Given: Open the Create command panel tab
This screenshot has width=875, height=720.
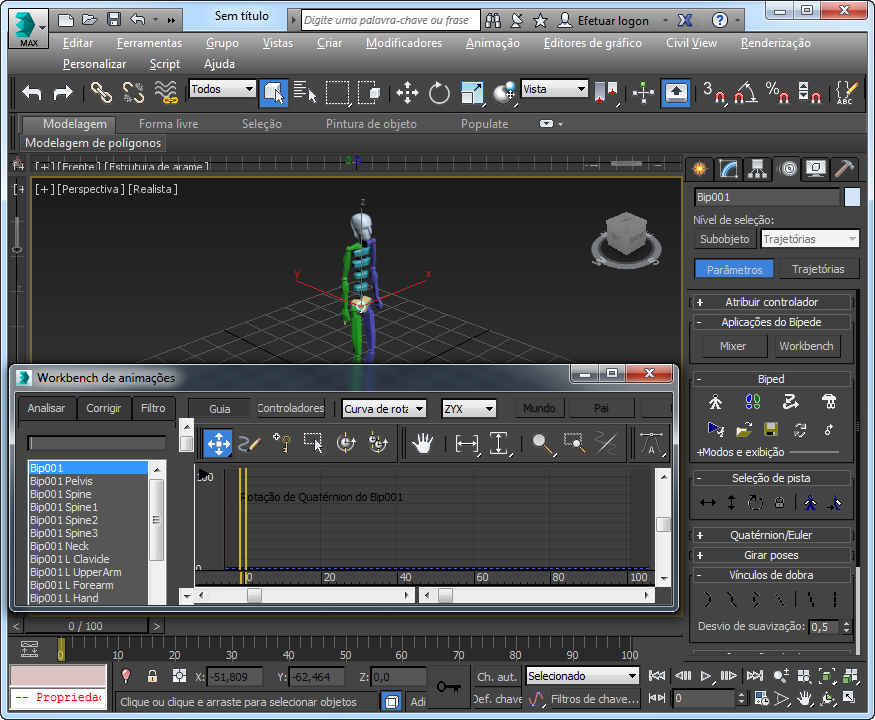Looking at the screenshot, I should pyautogui.click(x=699, y=169).
